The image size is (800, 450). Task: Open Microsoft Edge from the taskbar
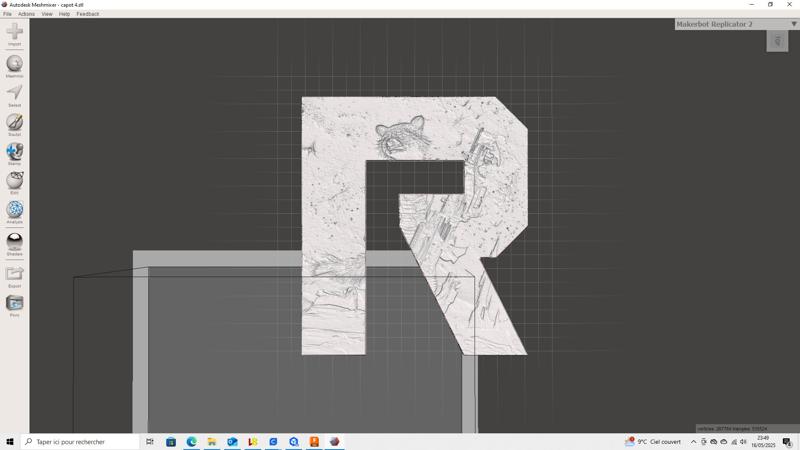191,441
